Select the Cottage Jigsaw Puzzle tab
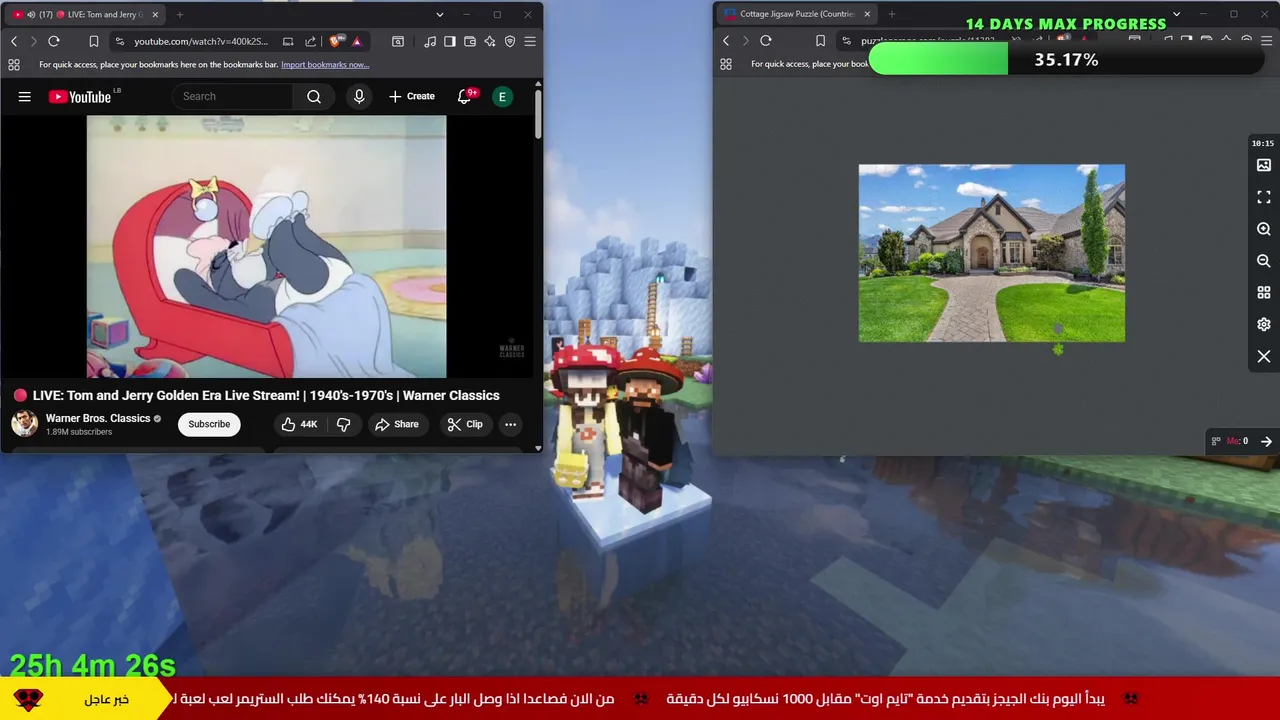 pyautogui.click(x=796, y=14)
